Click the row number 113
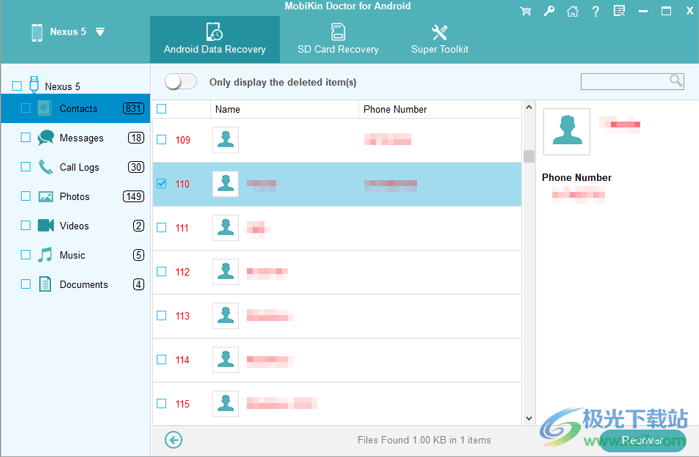This screenshot has height=457, width=699. click(x=182, y=316)
